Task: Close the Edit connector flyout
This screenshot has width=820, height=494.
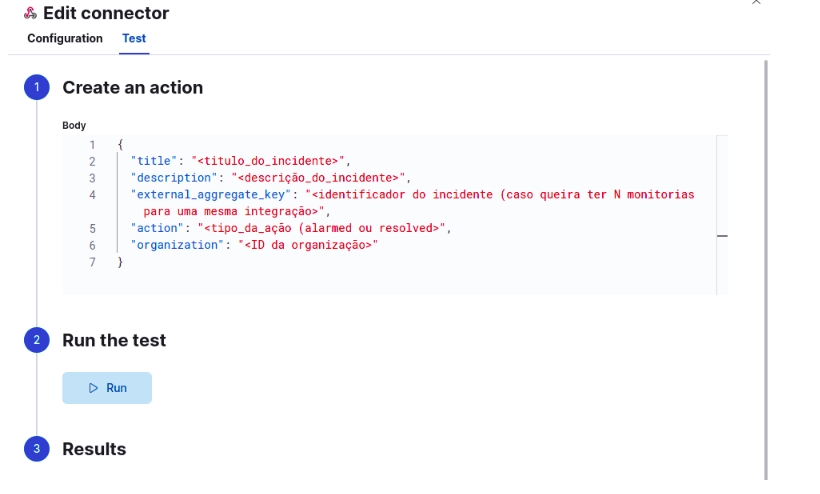Action: [756, 3]
